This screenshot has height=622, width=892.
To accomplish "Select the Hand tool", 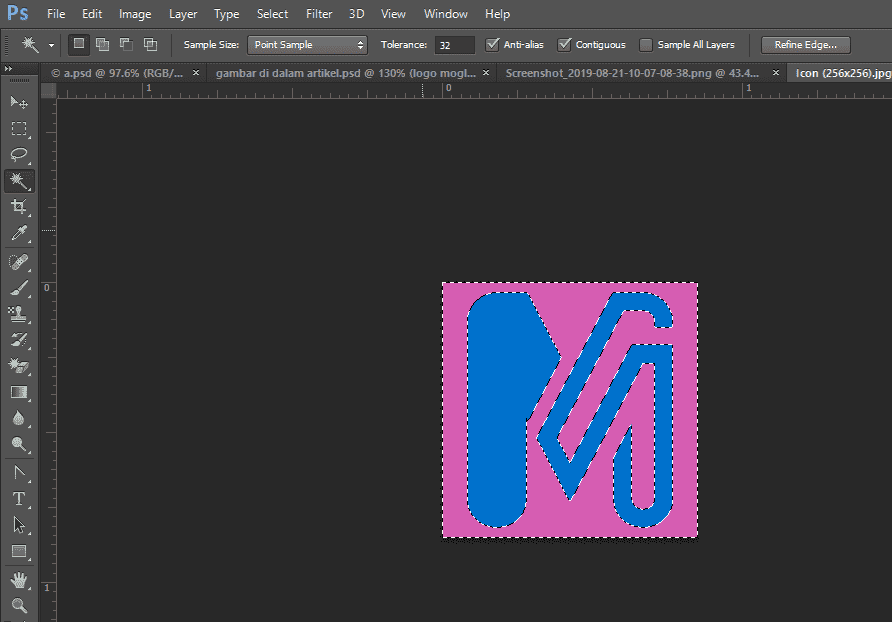I will tap(19, 580).
